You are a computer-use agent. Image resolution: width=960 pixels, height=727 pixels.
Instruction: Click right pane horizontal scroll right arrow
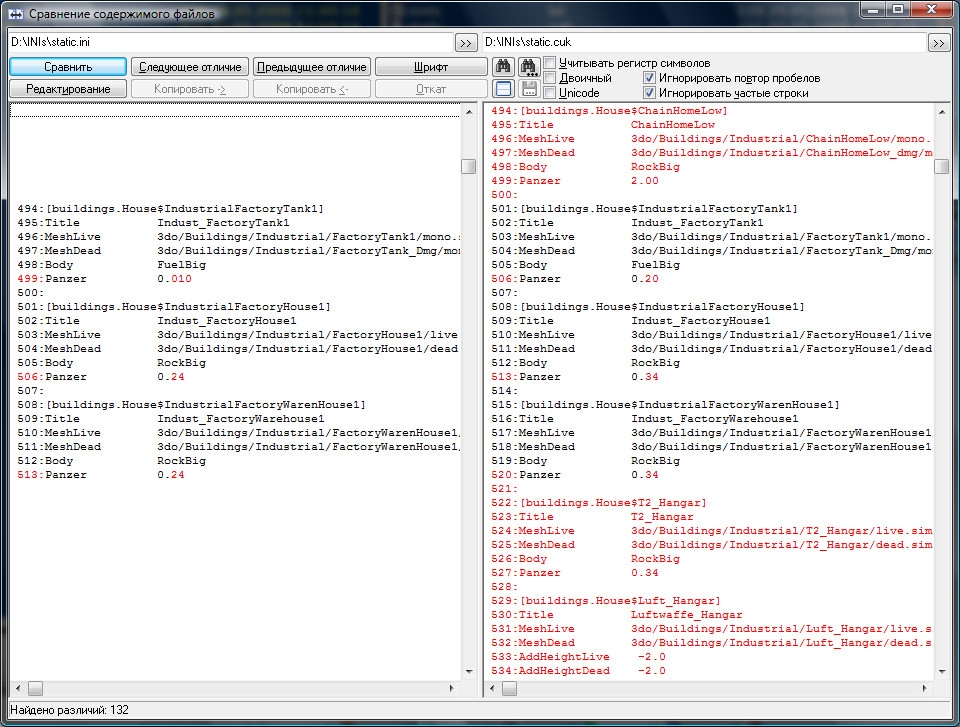(925, 688)
